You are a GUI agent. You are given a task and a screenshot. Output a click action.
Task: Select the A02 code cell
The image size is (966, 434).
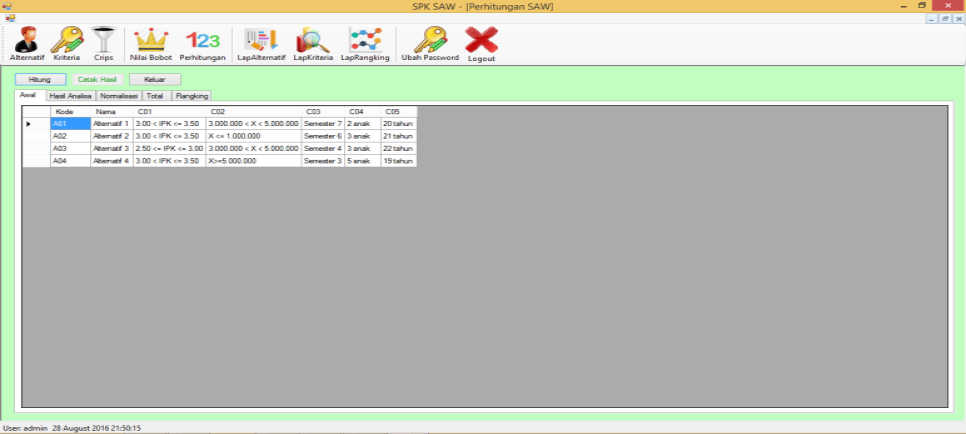[x=70, y=136]
